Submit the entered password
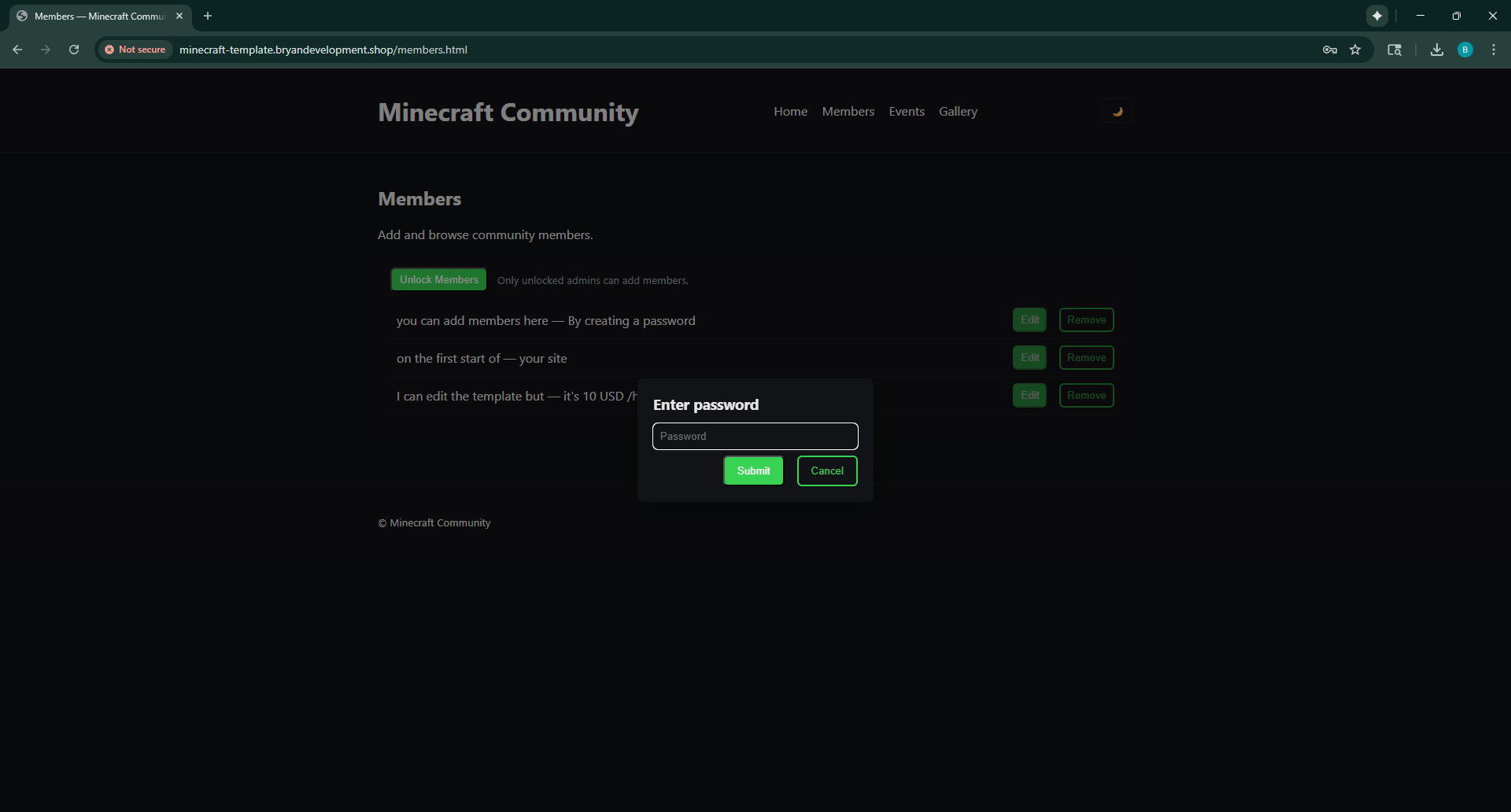 753,471
